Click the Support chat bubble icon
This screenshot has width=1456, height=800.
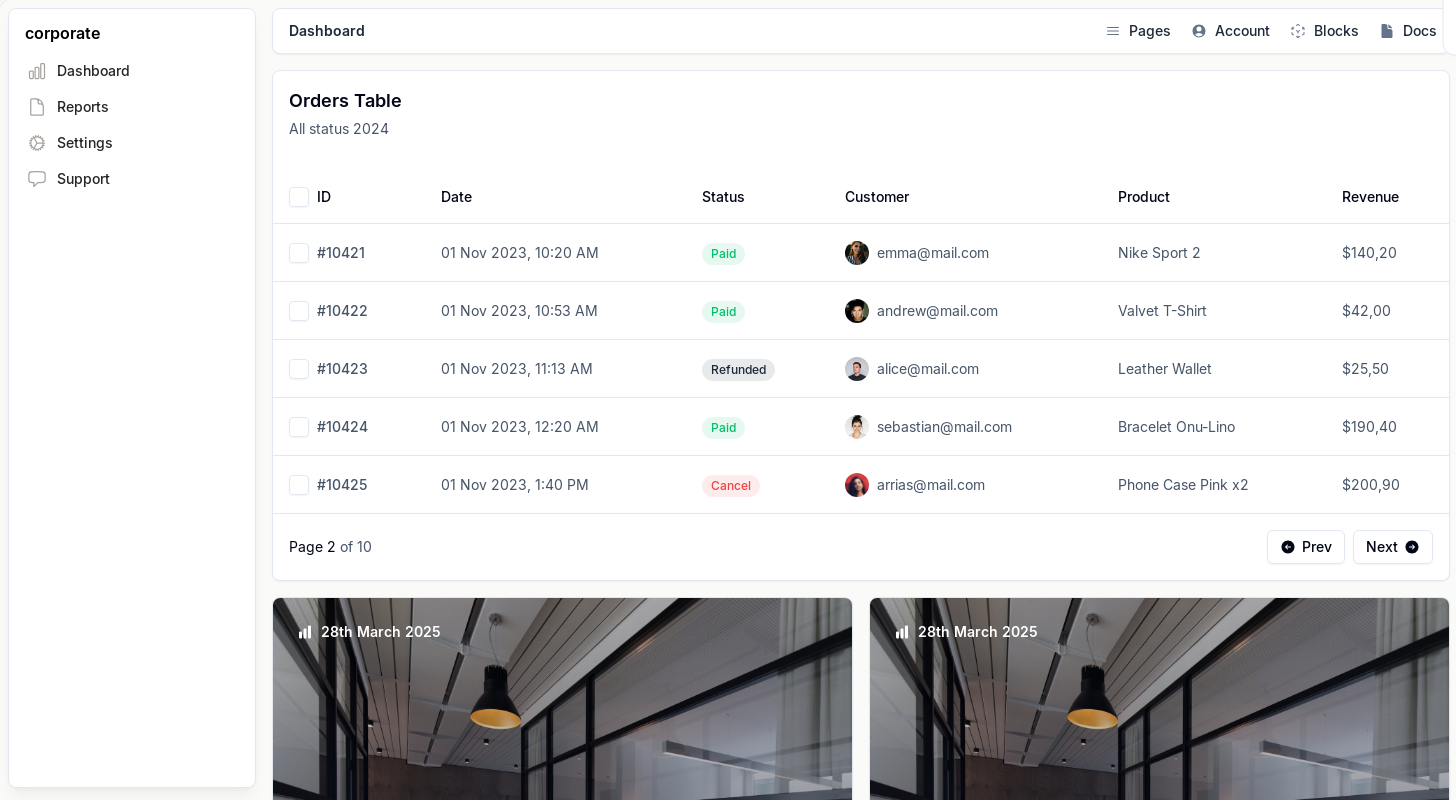(37, 179)
